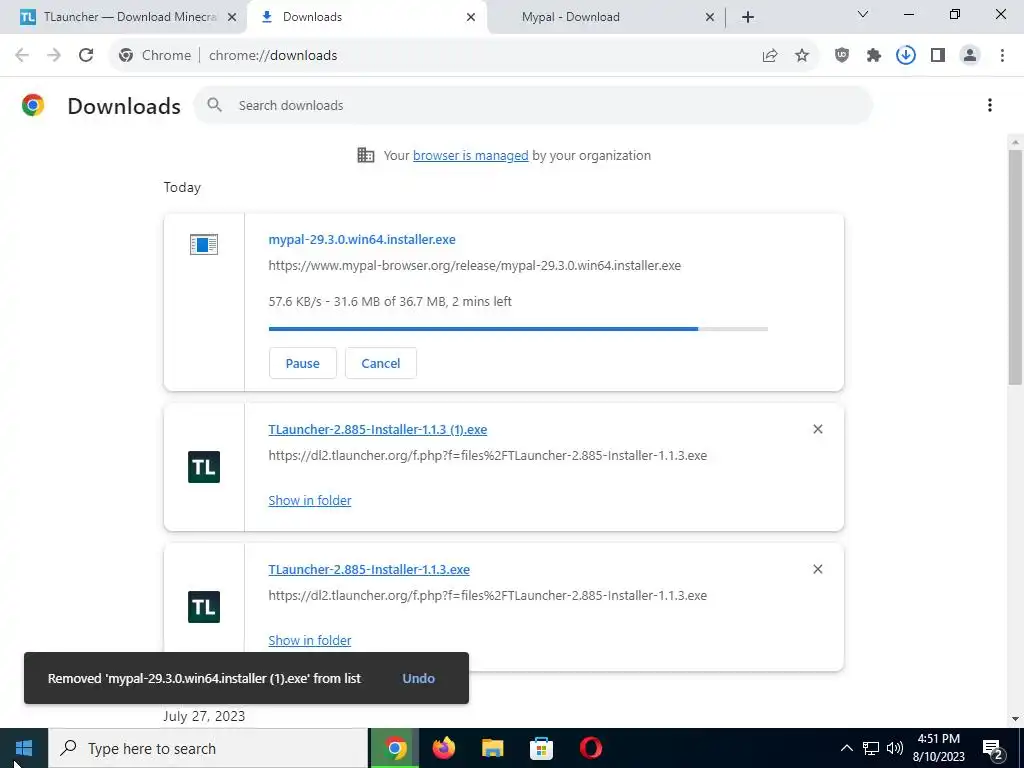Select the Downloads tab
This screenshot has width=1024, height=768.
click(364, 17)
